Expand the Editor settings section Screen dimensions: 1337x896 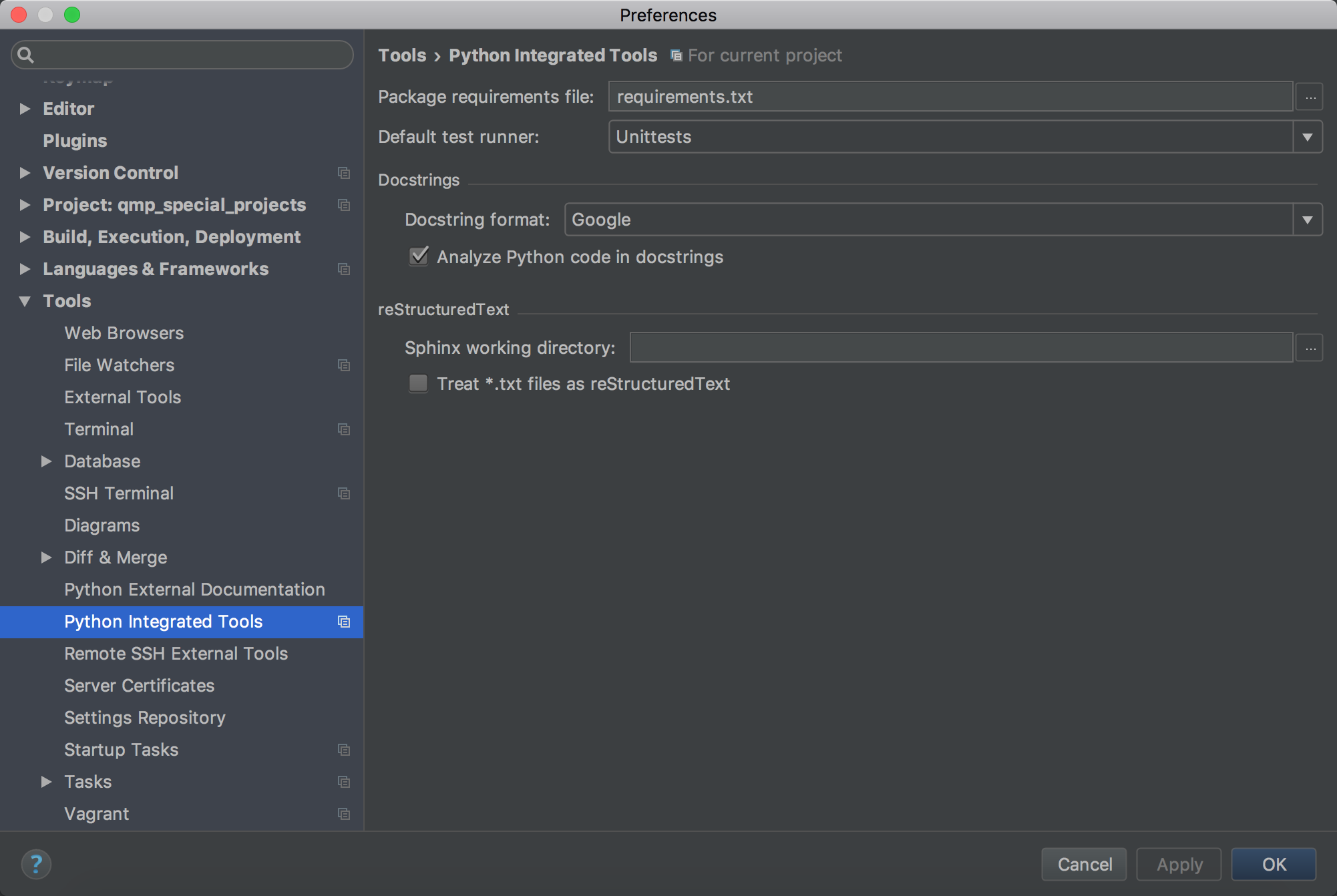(x=25, y=109)
